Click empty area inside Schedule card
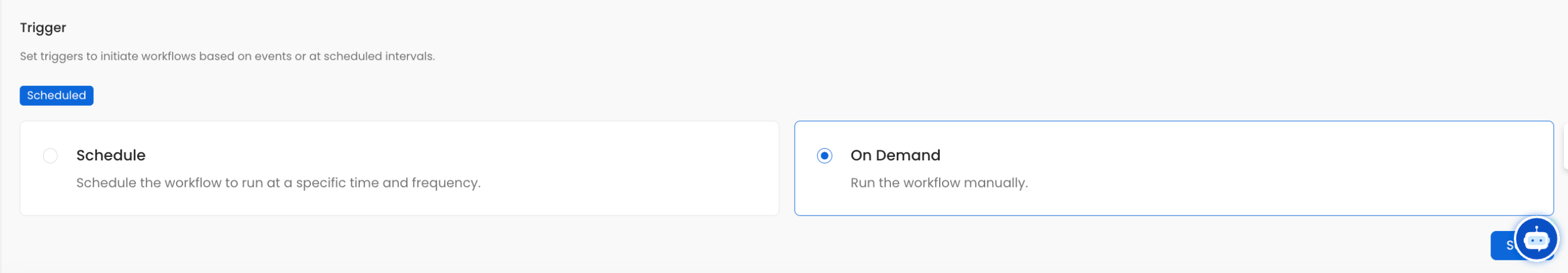This screenshot has height=273, width=1568. 609,164
